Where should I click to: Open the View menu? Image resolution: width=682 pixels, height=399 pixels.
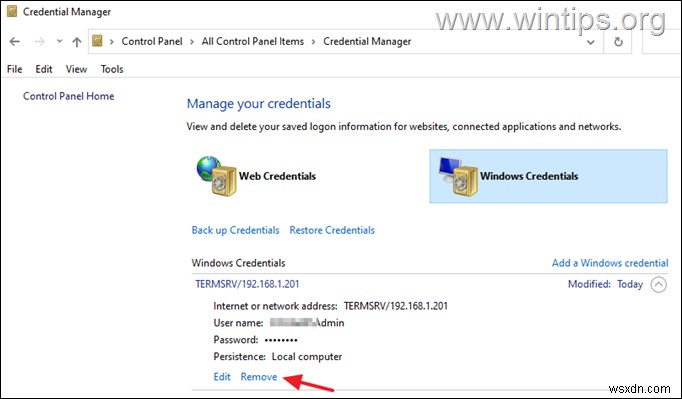(77, 69)
